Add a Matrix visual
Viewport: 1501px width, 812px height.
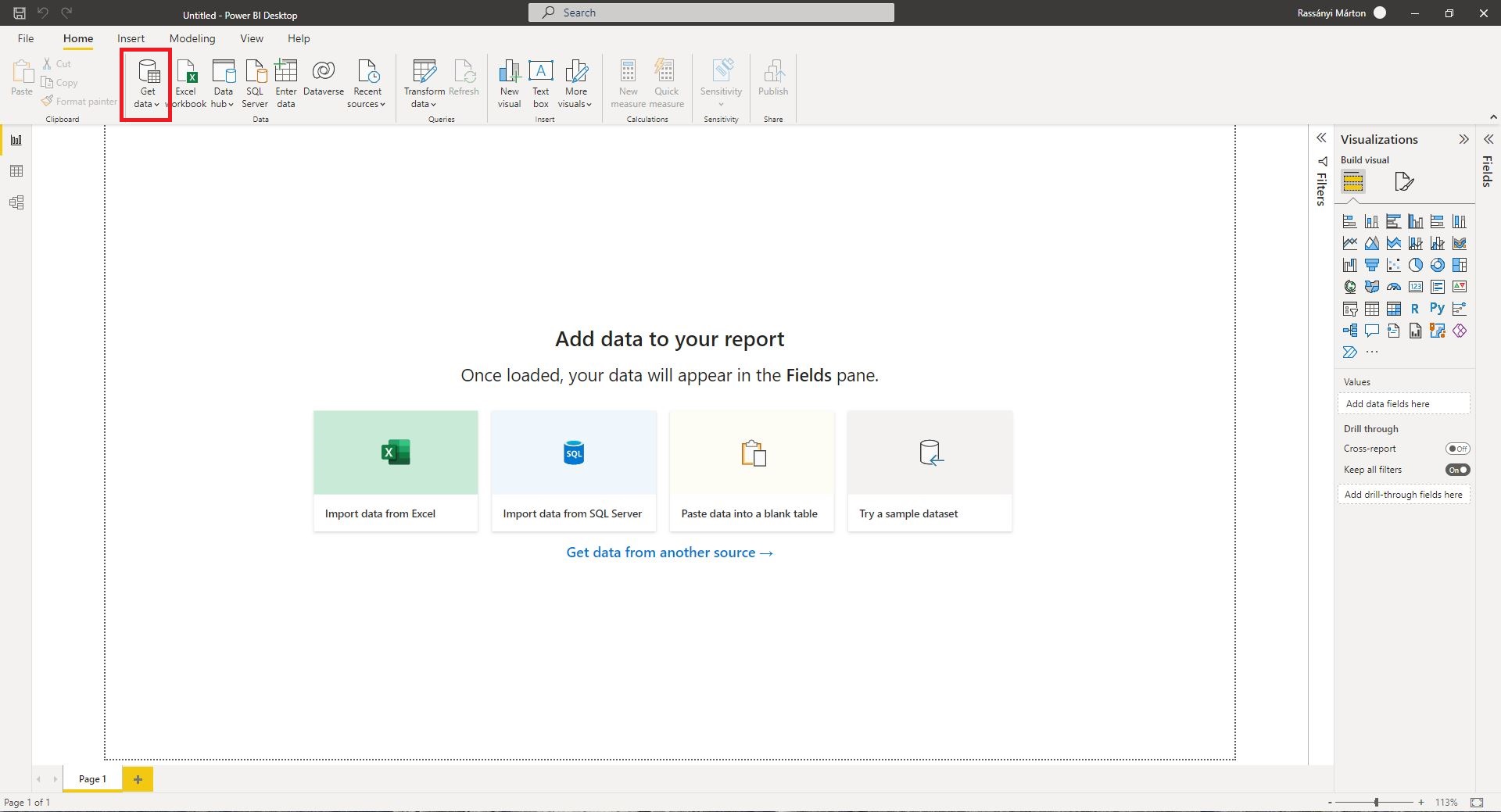[1394, 309]
